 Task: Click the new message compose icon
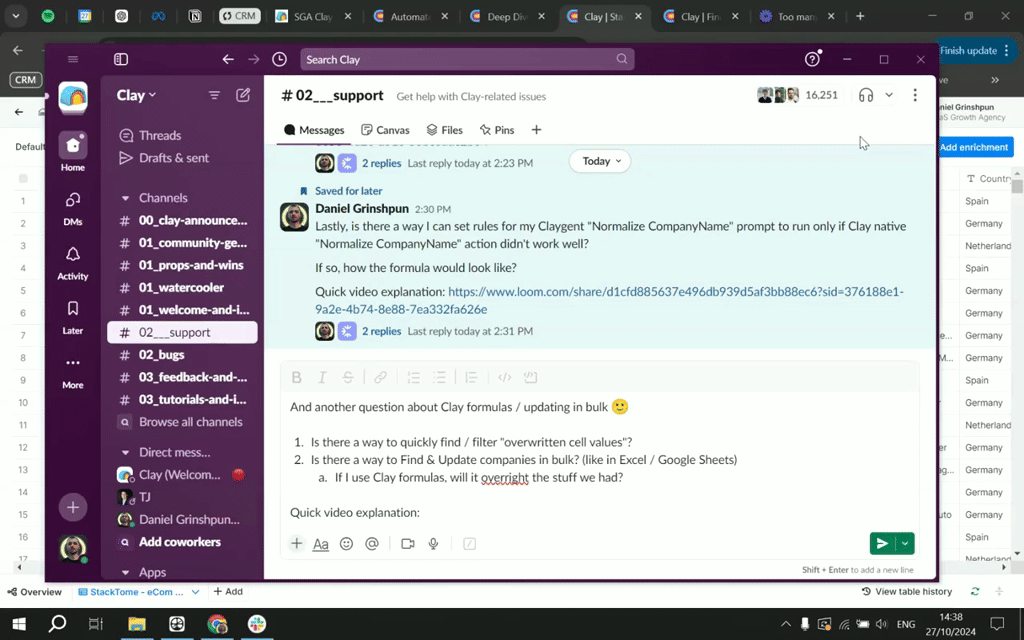pyautogui.click(x=243, y=95)
